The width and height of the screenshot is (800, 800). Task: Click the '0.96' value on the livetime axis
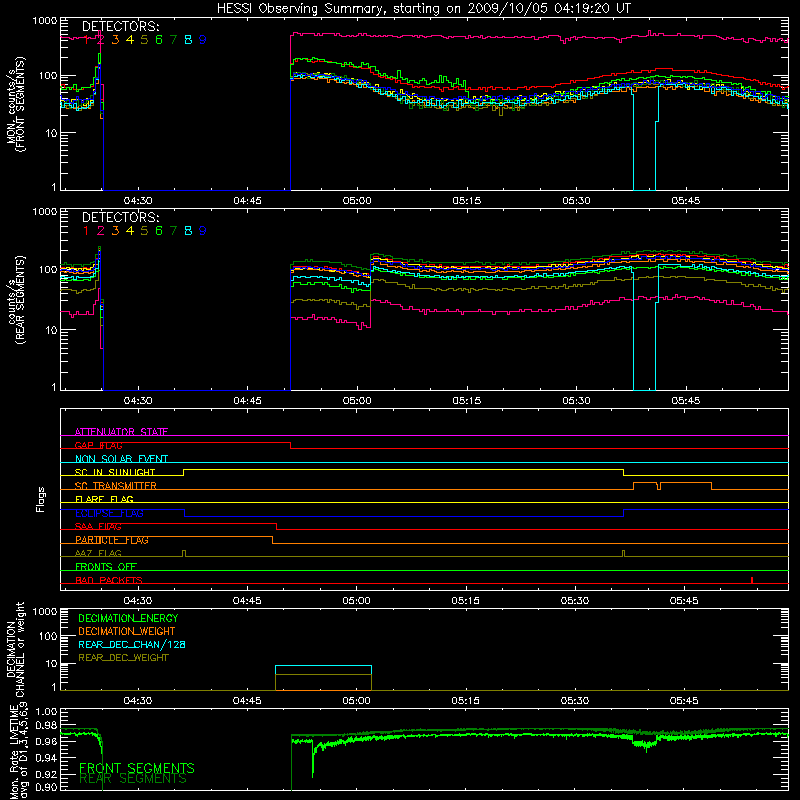tap(46, 742)
